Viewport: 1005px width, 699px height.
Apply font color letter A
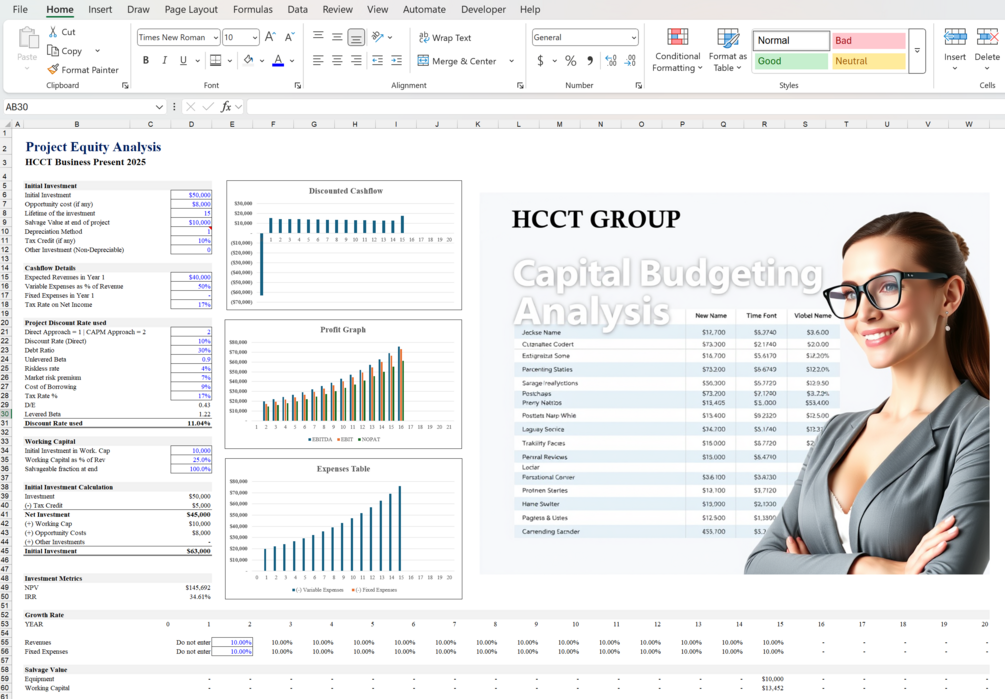click(278, 60)
